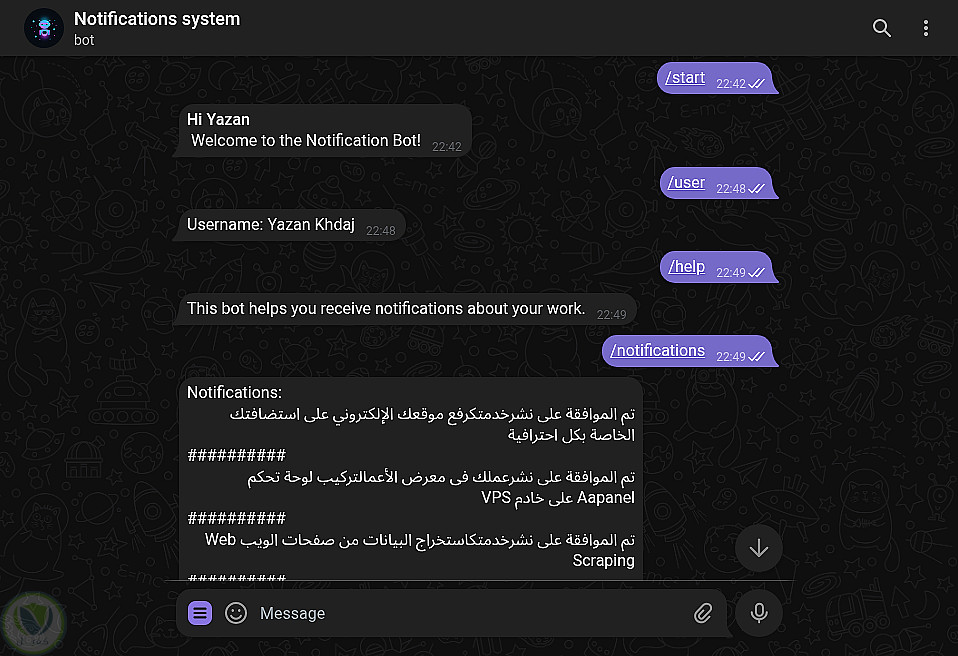The height and width of the screenshot is (656, 958).
Task: Click the /notifications command link
Action: 657,351
